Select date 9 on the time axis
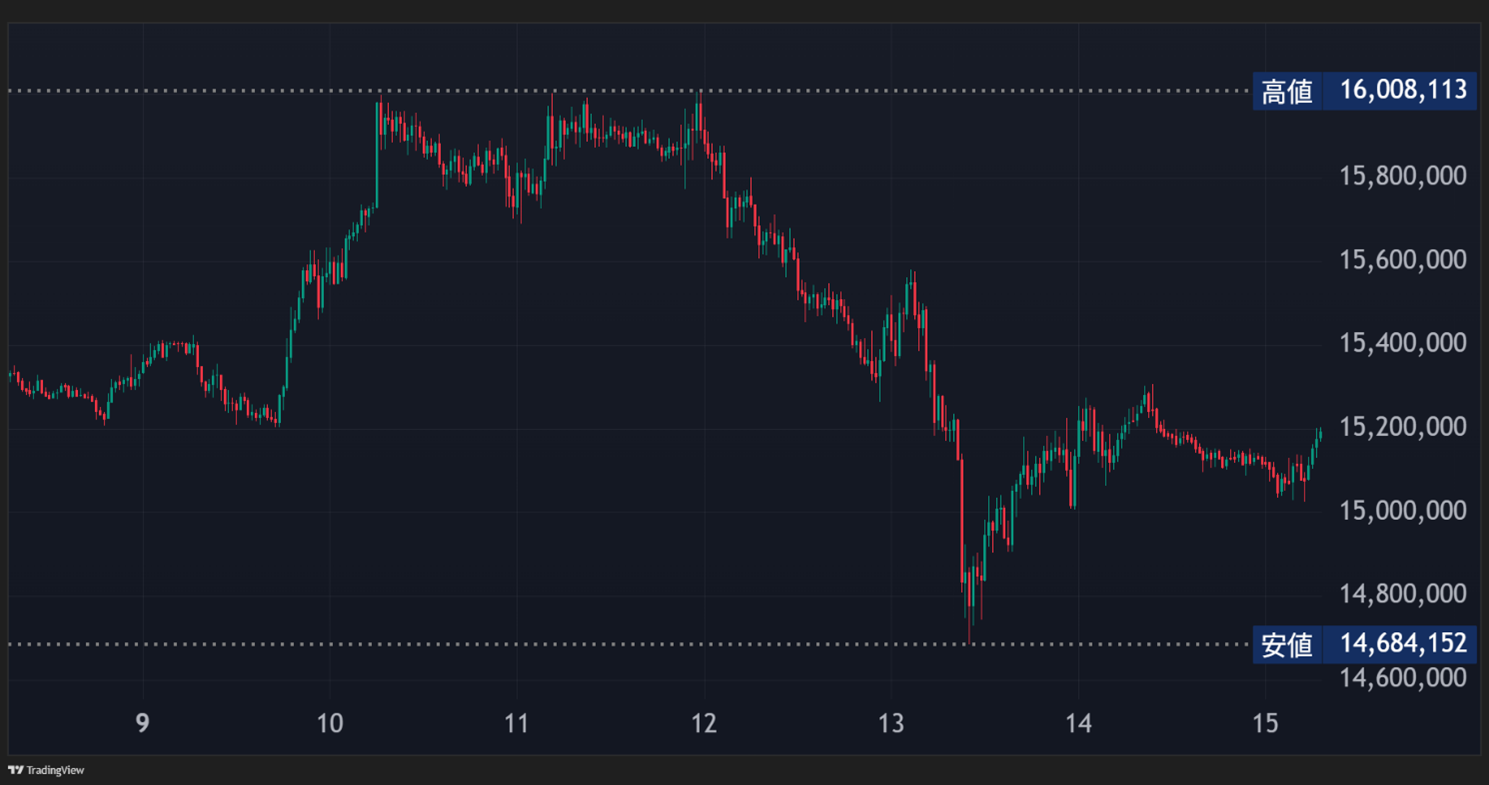 (x=143, y=723)
